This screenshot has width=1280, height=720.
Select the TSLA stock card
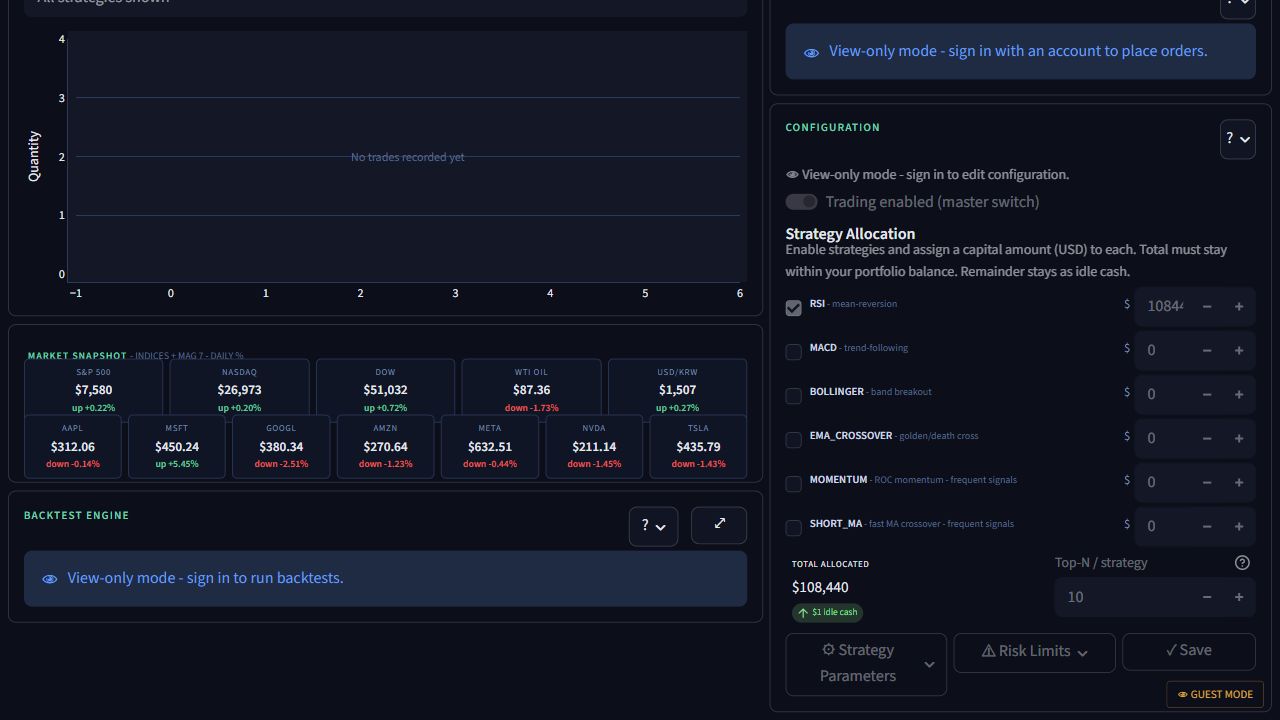tap(698, 446)
